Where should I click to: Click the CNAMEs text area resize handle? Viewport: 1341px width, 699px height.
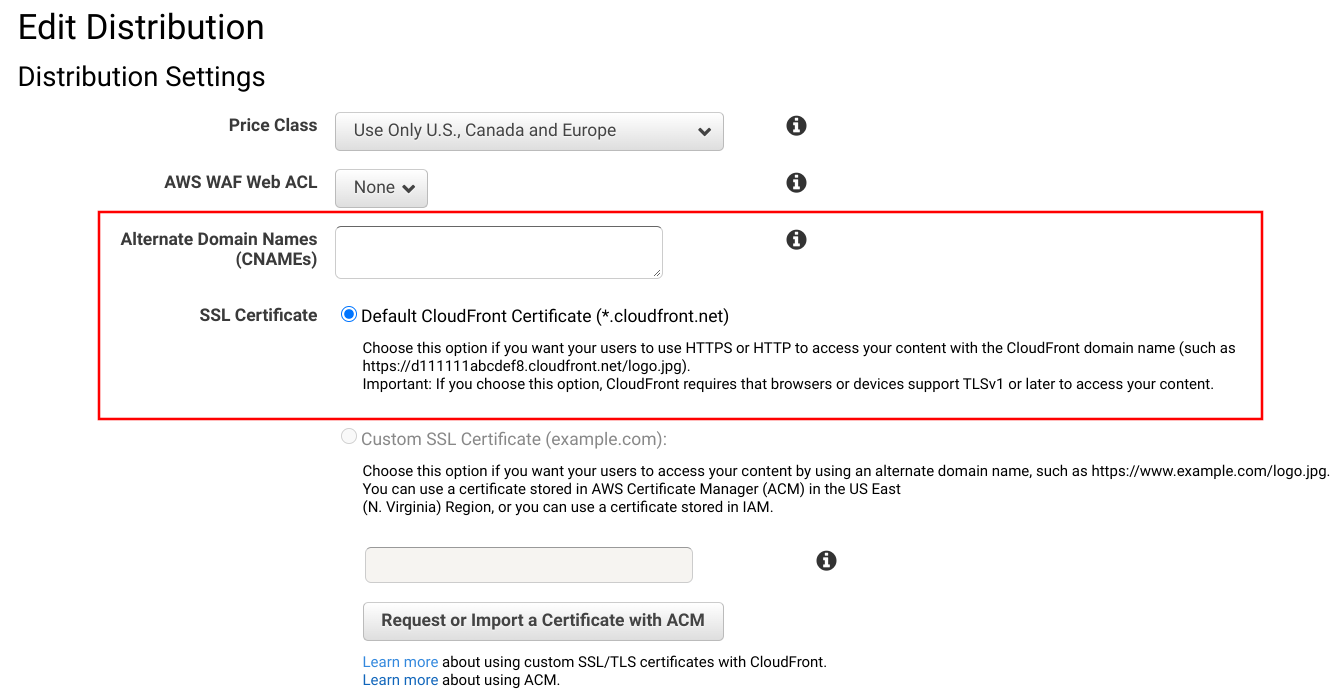tap(657, 273)
